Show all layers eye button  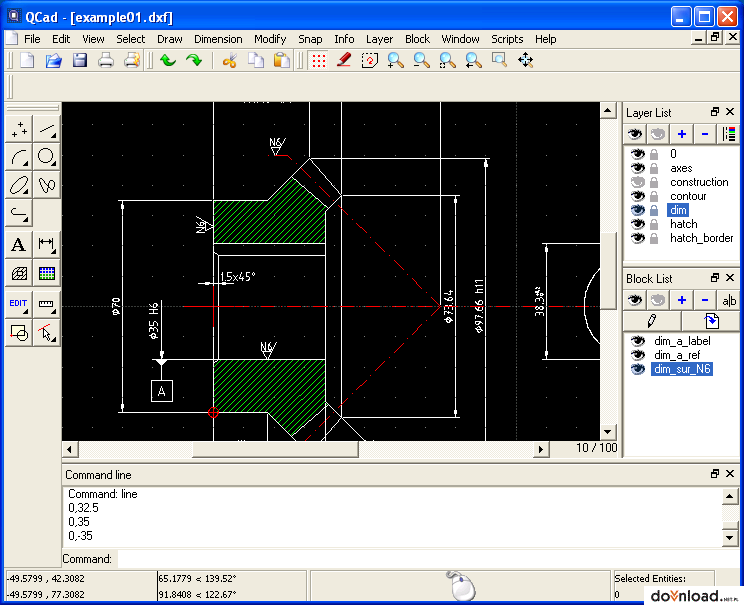[635, 134]
